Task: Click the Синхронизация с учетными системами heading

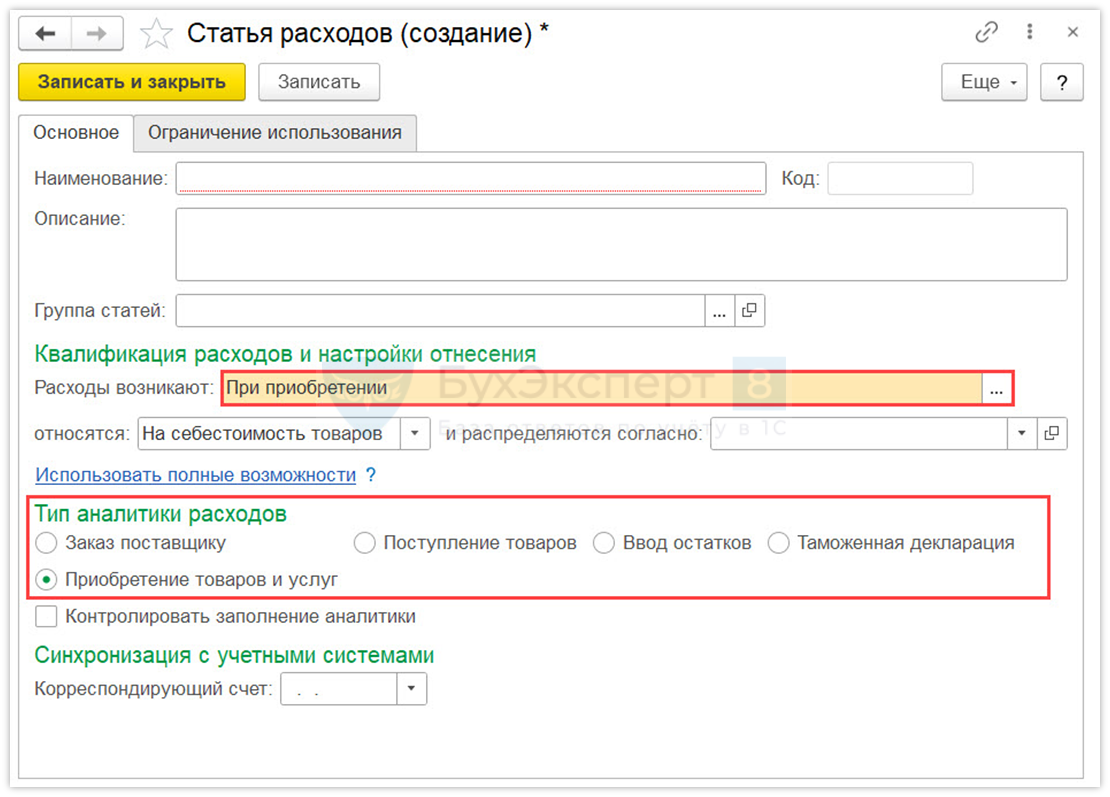Action: coord(234,655)
